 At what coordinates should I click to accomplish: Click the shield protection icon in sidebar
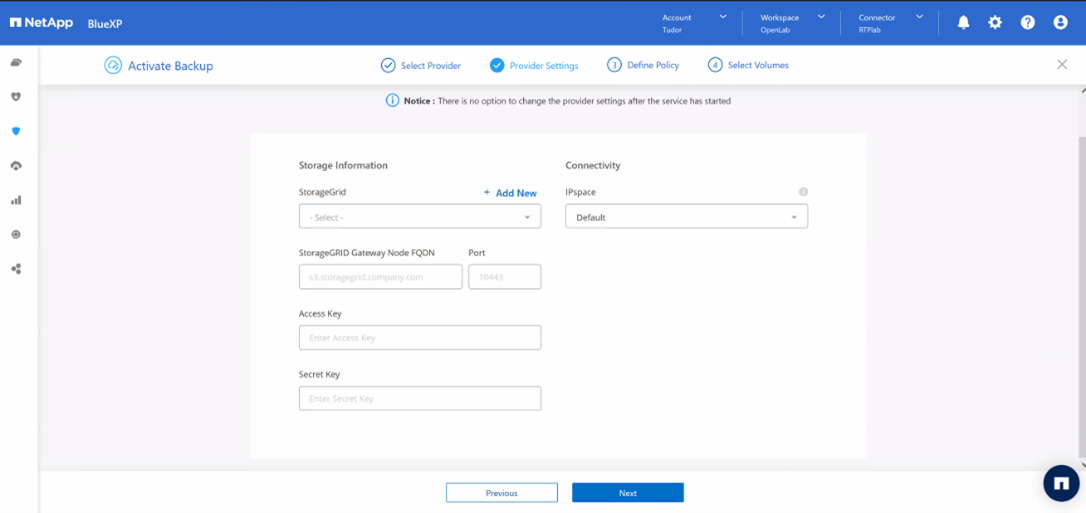tap(16, 97)
